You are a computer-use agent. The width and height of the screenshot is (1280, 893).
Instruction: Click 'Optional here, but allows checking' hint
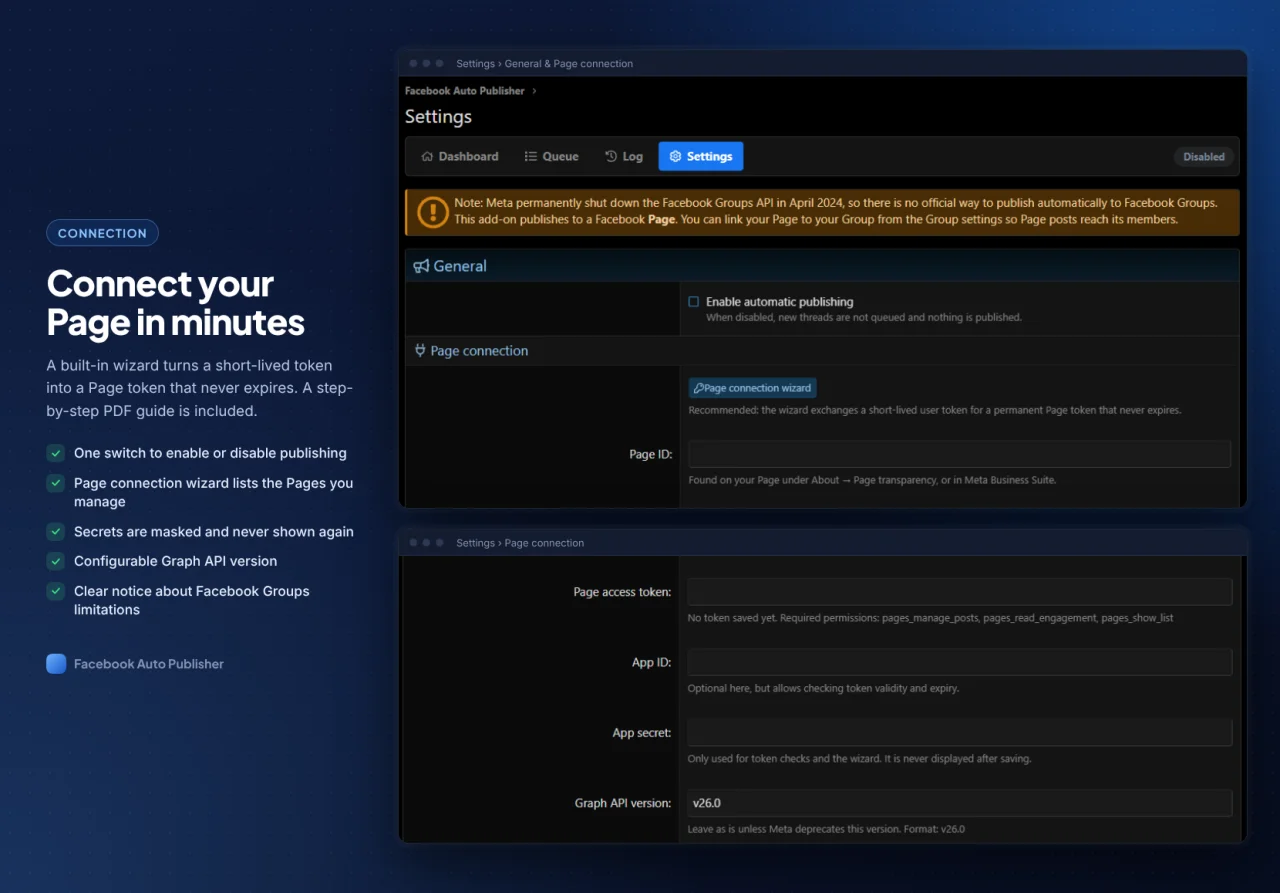tap(823, 688)
